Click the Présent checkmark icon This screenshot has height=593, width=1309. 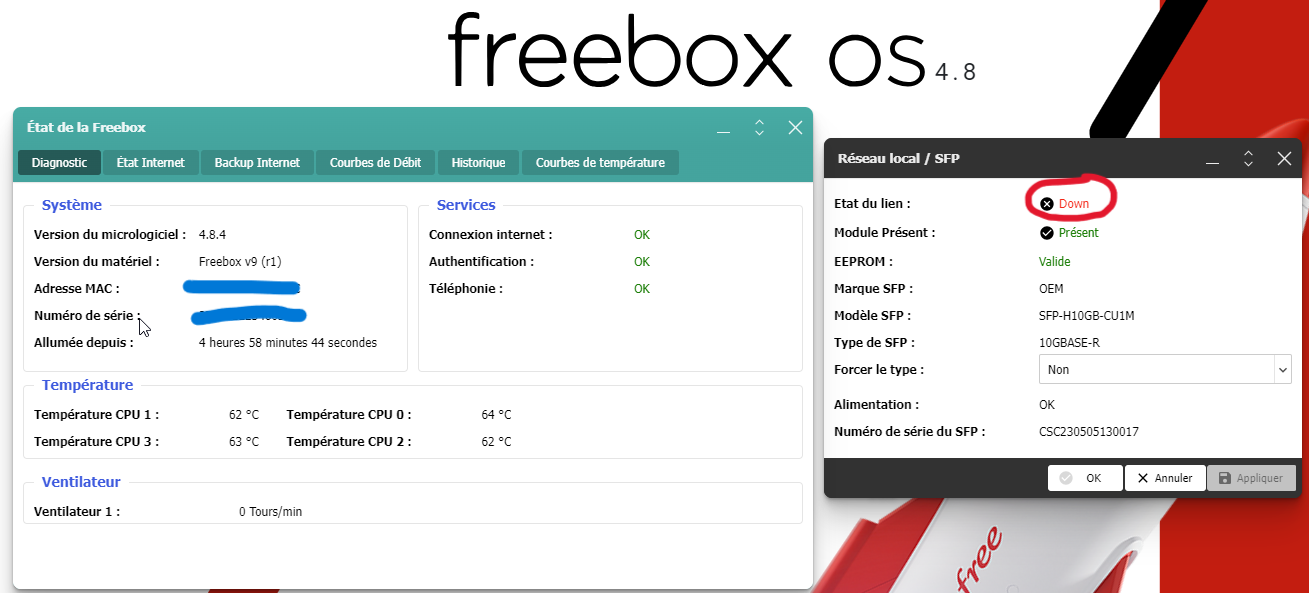[1047, 233]
